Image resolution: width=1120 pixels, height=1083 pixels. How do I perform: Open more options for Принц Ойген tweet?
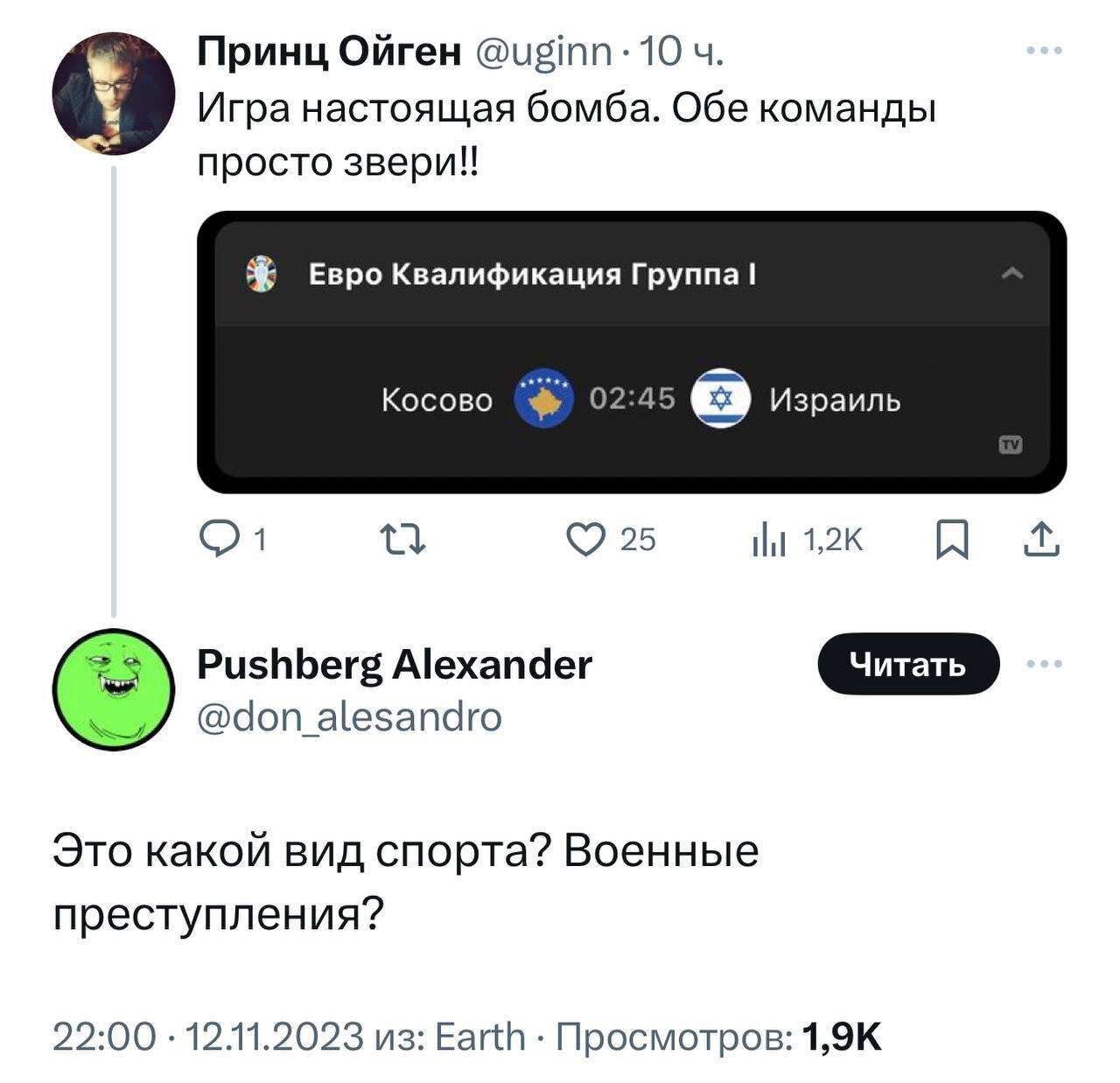[x=1045, y=52]
